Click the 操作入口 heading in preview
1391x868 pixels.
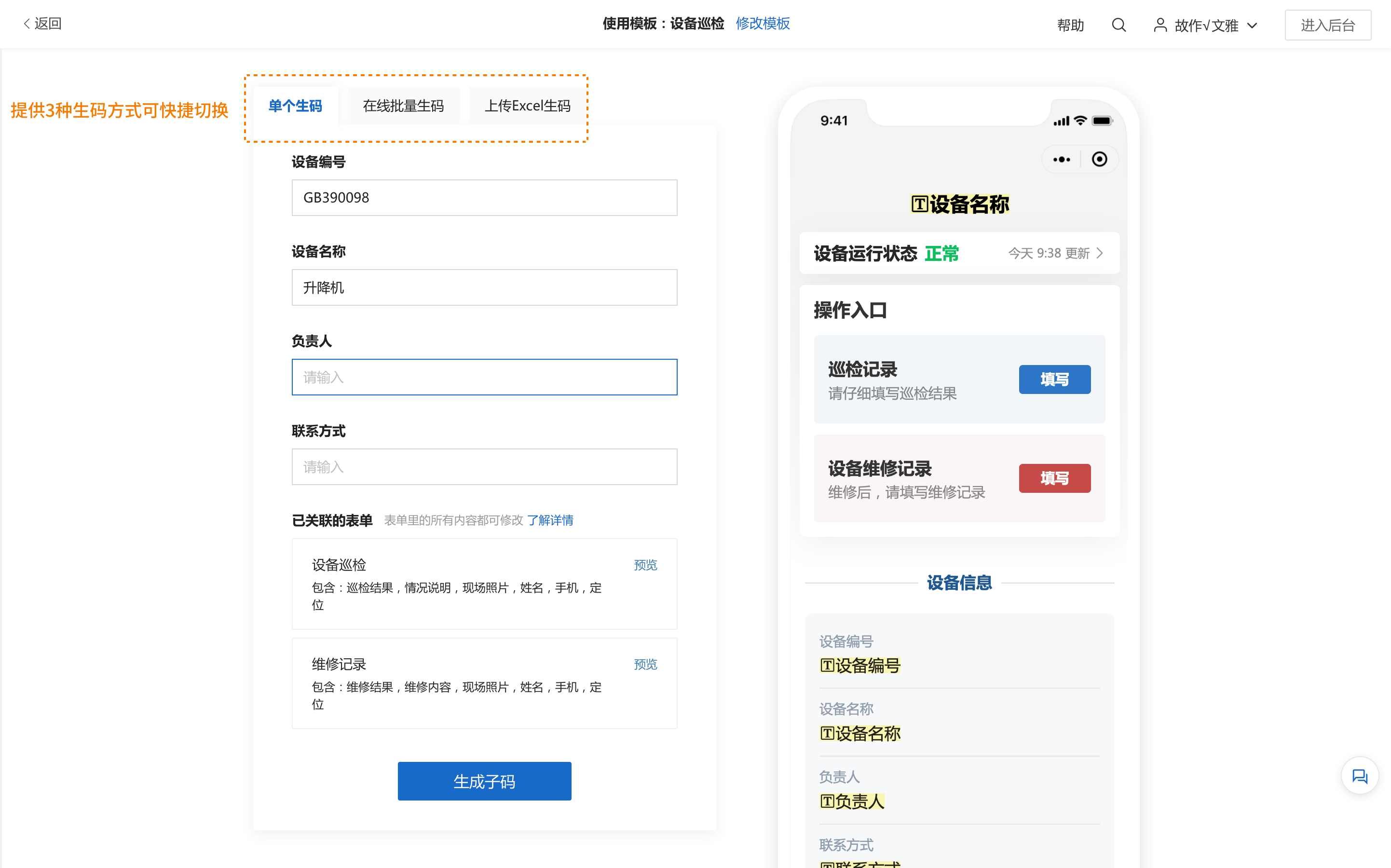[x=850, y=311]
